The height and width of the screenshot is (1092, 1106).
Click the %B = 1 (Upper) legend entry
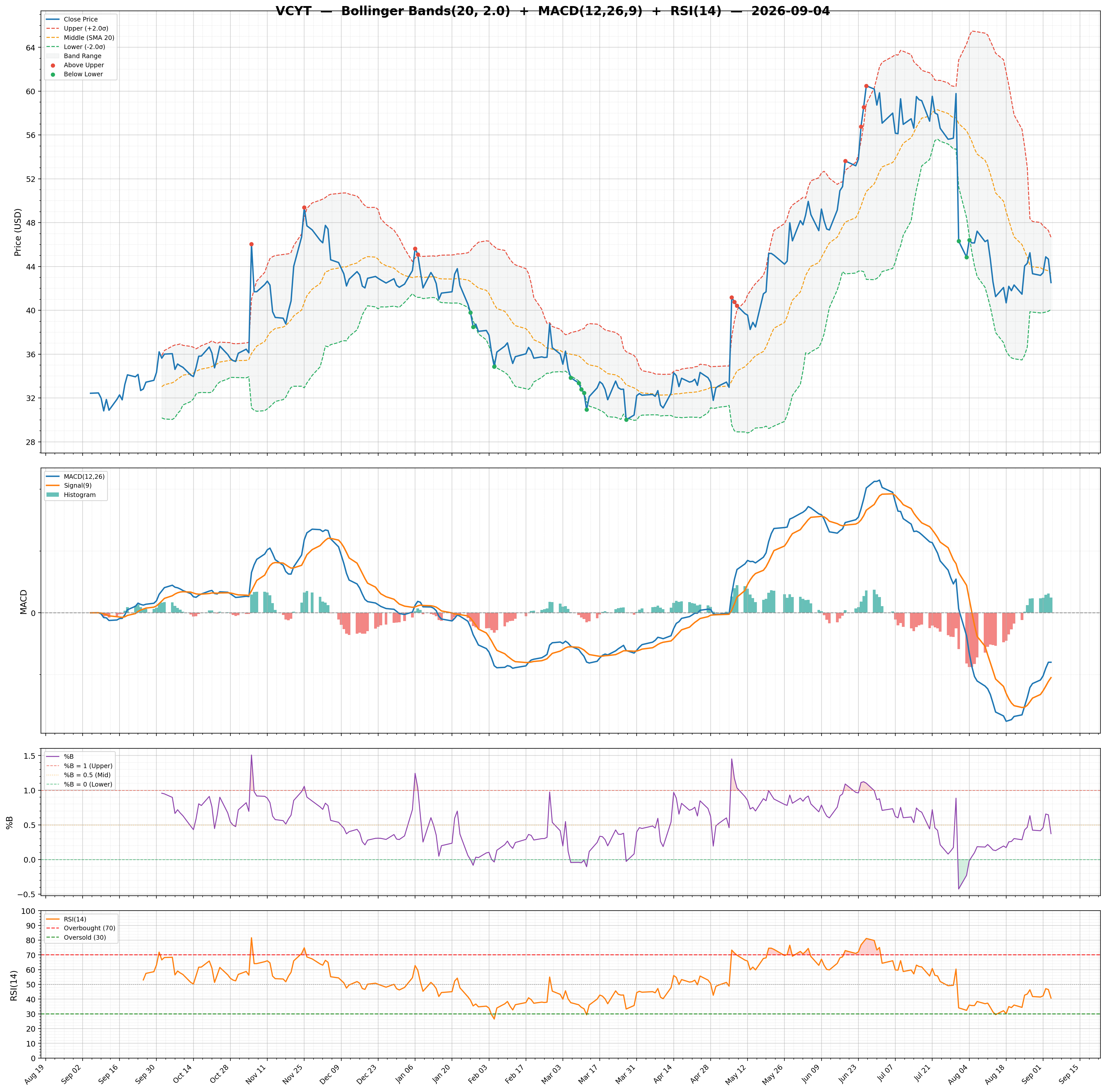point(78,766)
